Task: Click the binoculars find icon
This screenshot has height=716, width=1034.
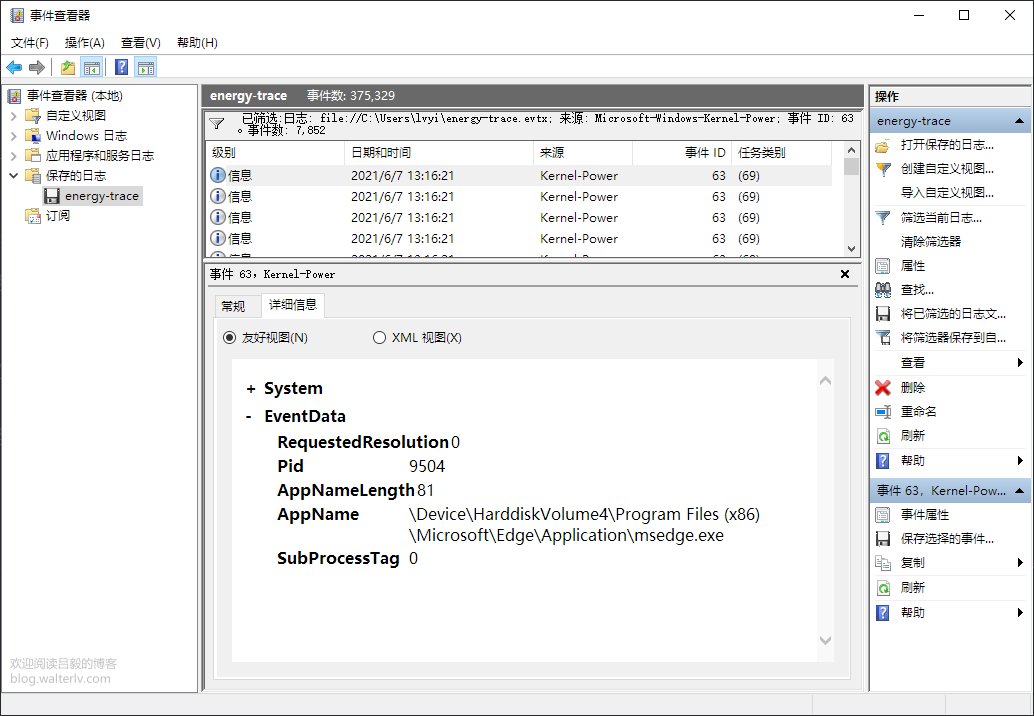Action: click(883, 290)
